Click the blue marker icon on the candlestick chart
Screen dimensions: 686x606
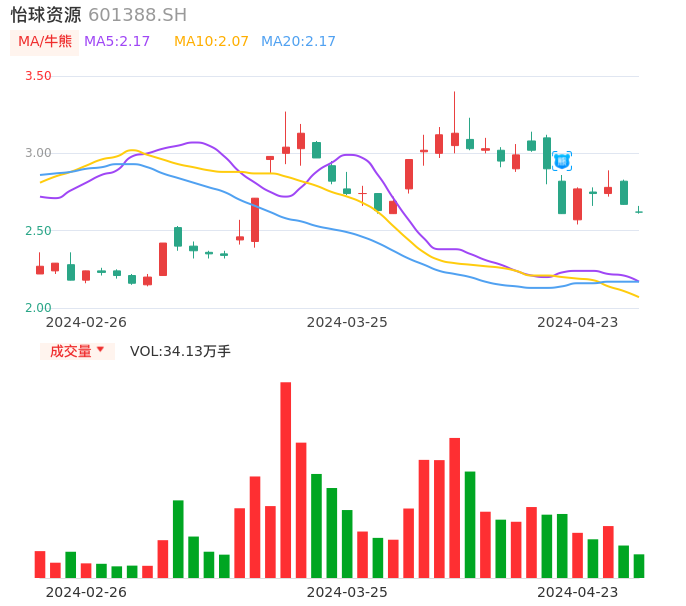(x=562, y=161)
